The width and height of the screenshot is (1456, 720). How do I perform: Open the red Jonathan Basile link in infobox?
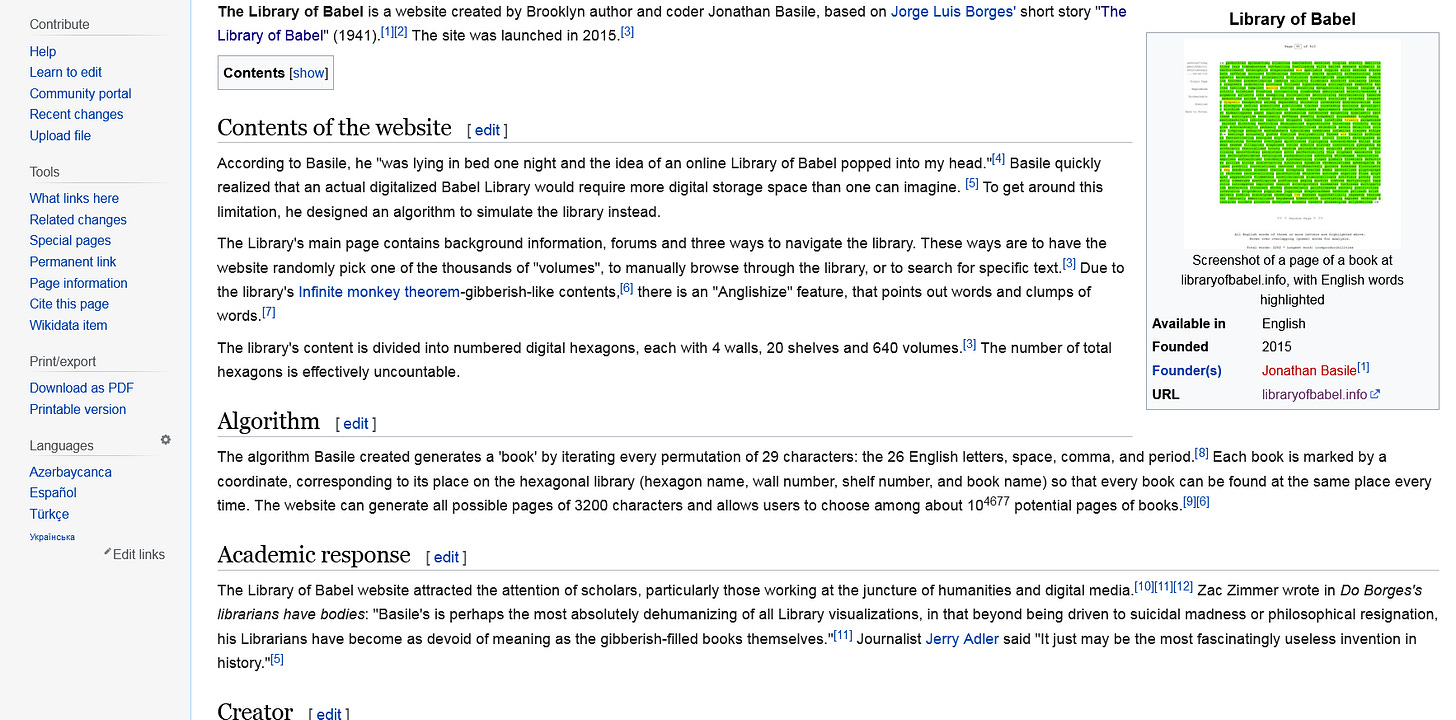click(x=1309, y=371)
